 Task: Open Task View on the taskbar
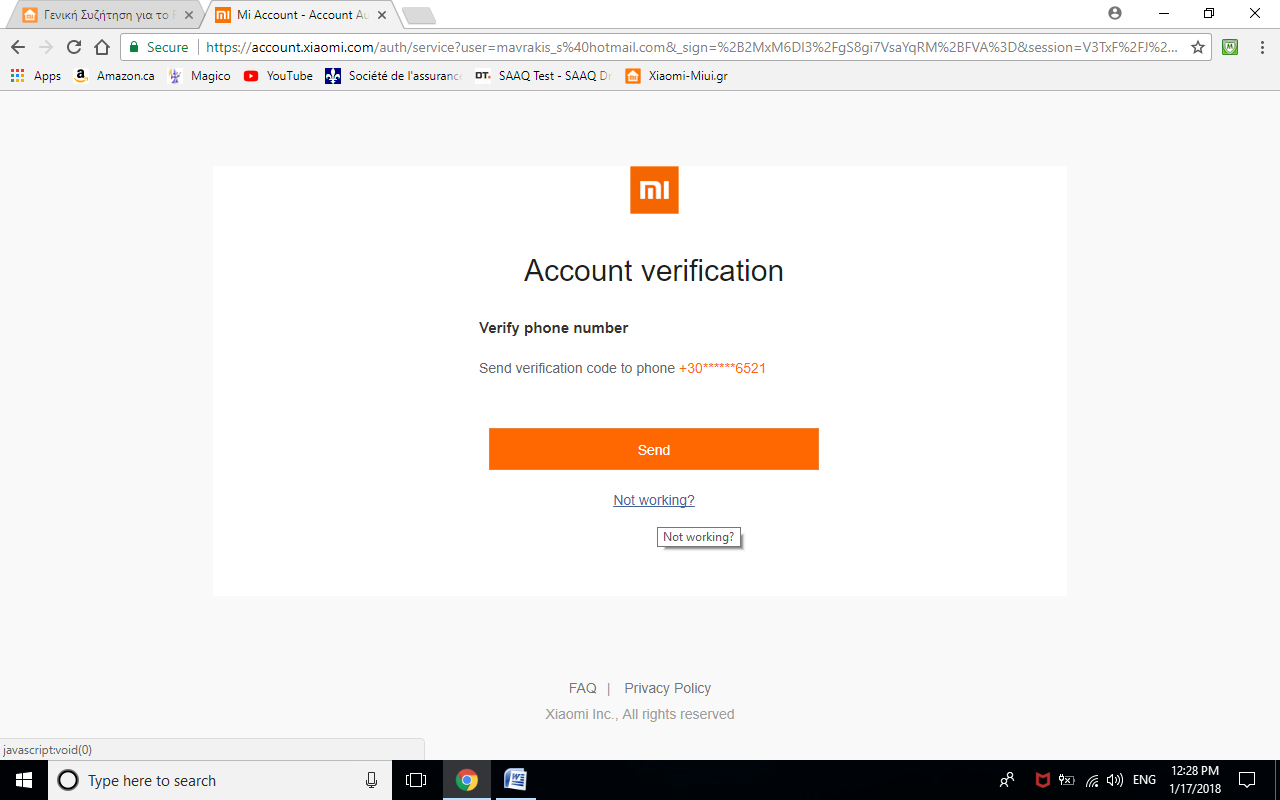(x=416, y=780)
